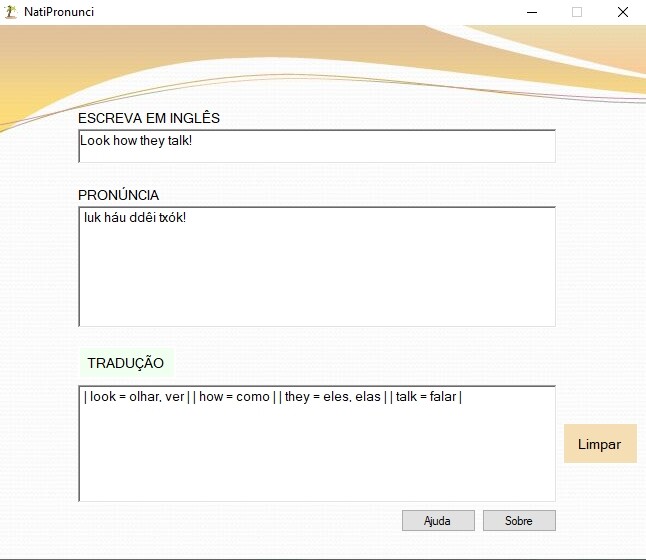Minimize the NatiPronunci window

click(531, 12)
